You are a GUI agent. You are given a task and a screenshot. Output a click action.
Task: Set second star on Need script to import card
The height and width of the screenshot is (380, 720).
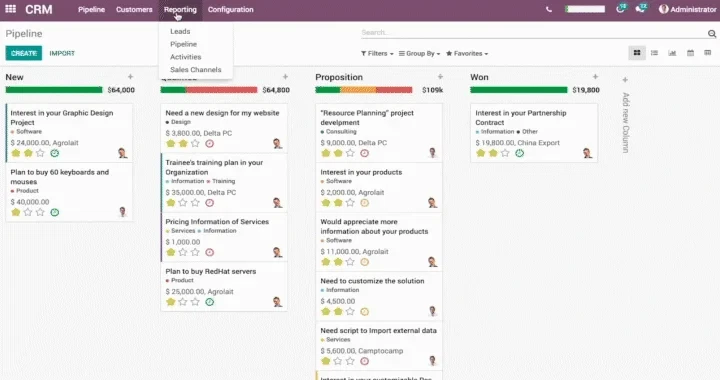point(338,361)
